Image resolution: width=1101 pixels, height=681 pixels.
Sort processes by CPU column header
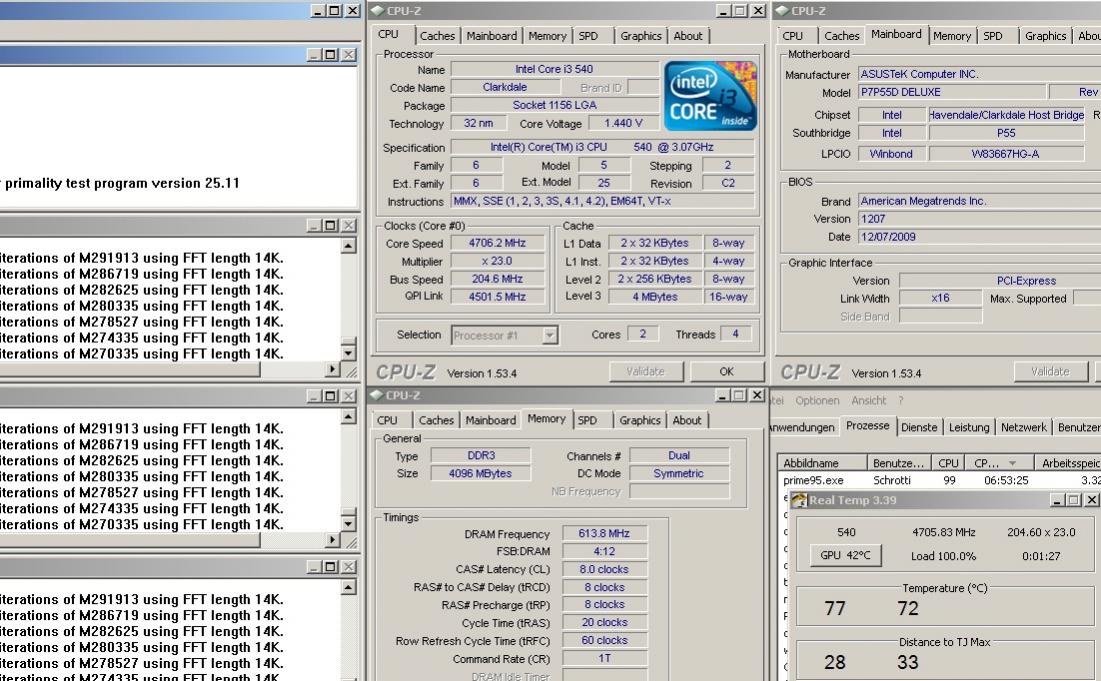click(x=948, y=463)
